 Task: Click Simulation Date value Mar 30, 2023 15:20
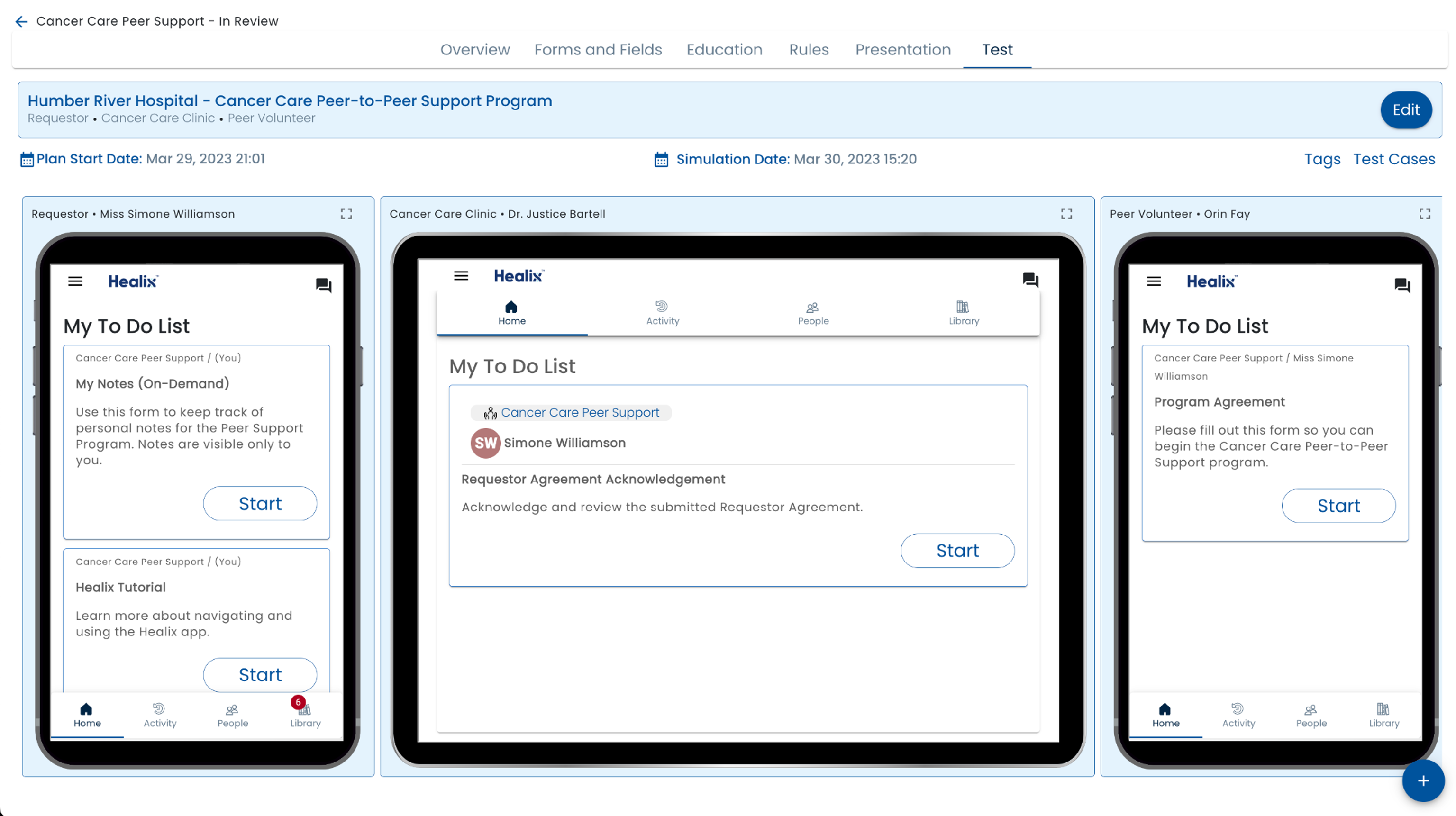pos(855,159)
